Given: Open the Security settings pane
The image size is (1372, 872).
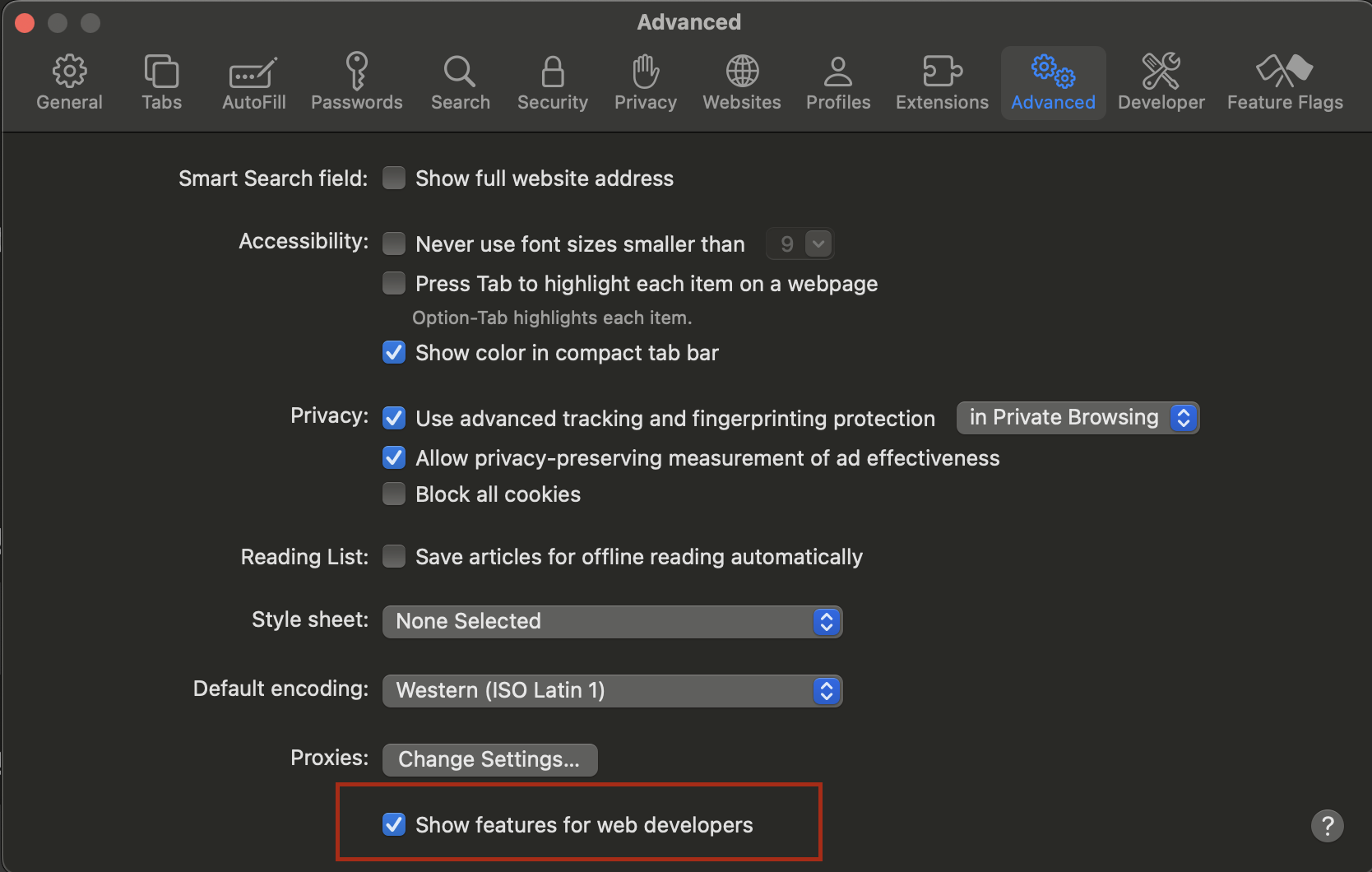Looking at the screenshot, I should 552,81.
